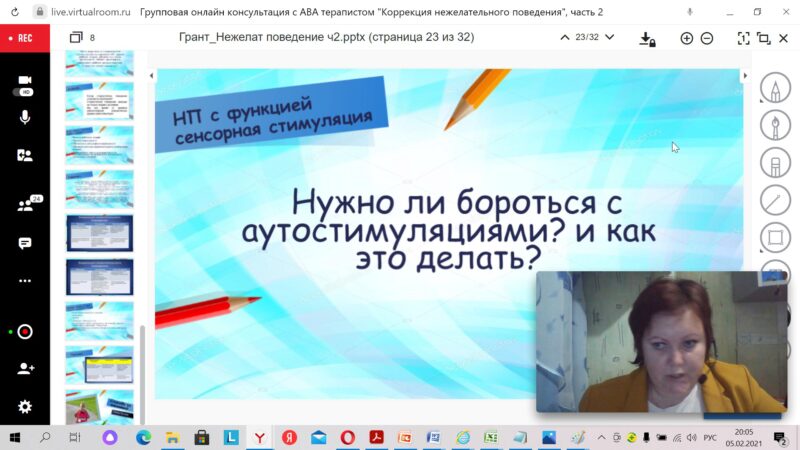Screen dimensions: 800x450
Task: Open PowerPoint from the taskbar
Action: point(405,437)
